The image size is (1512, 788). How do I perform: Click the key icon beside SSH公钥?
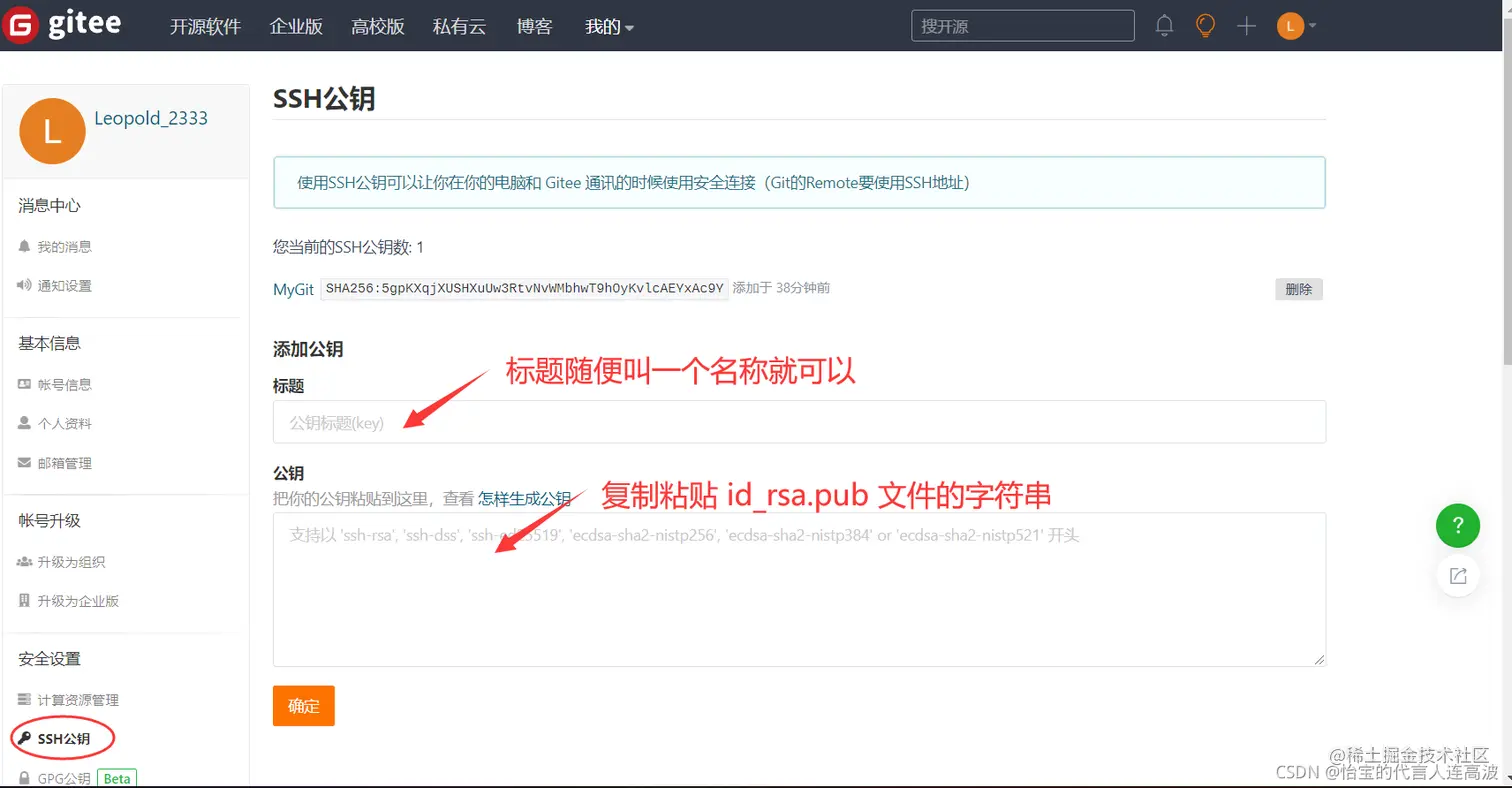click(x=25, y=739)
